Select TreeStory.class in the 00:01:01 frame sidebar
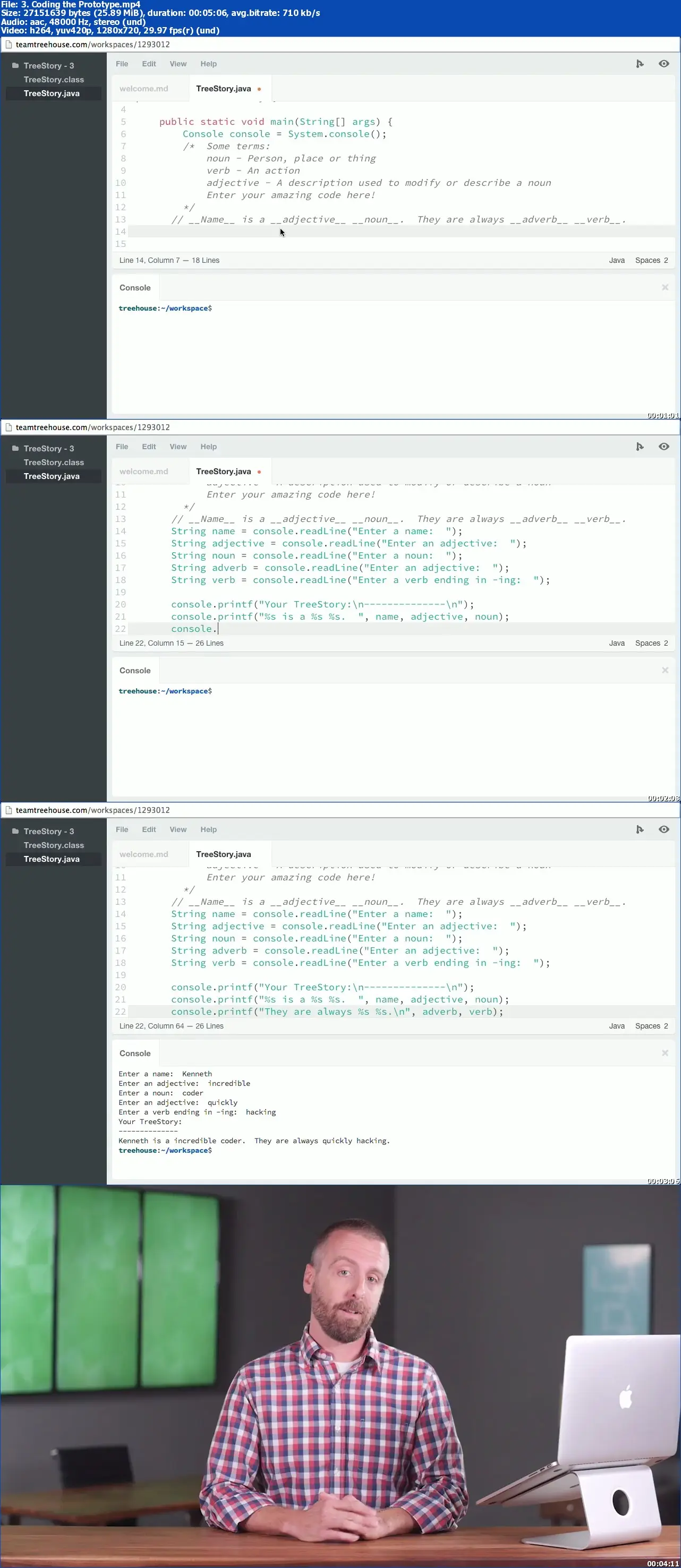Image resolution: width=681 pixels, height=1568 pixels. [x=54, y=80]
